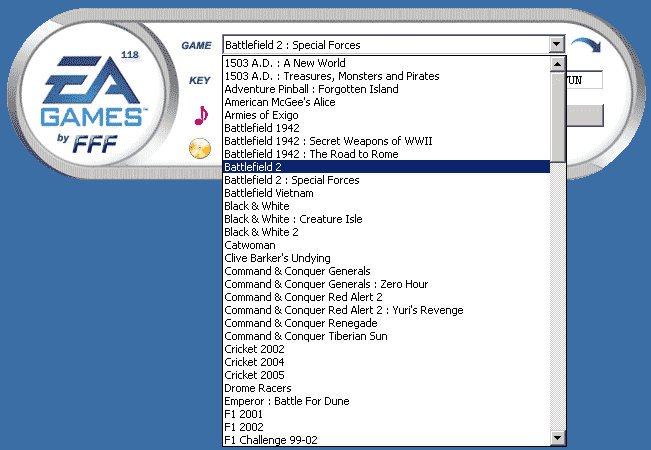Choose Battlefield Vietnam in the game list
Image resolution: width=651 pixels, height=450 pixels.
coord(385,193)
